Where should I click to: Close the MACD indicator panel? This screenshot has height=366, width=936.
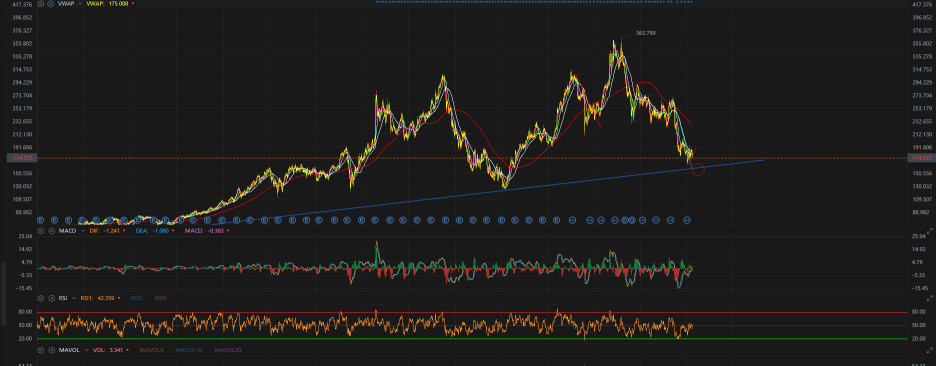click(x=50, y=230)
